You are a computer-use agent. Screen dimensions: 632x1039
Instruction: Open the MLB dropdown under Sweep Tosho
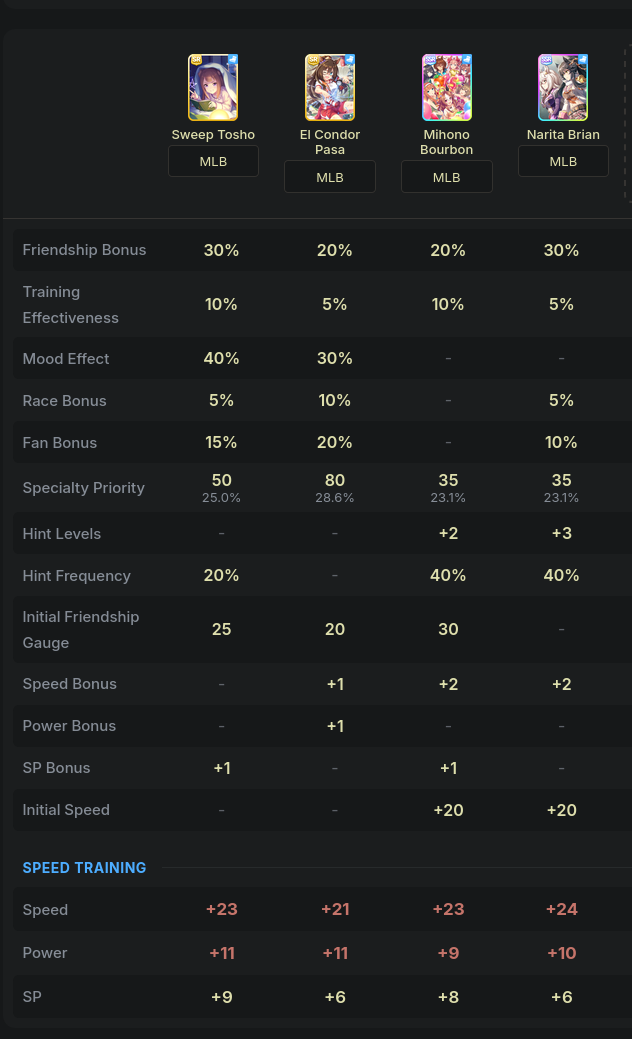click(213, 162)
